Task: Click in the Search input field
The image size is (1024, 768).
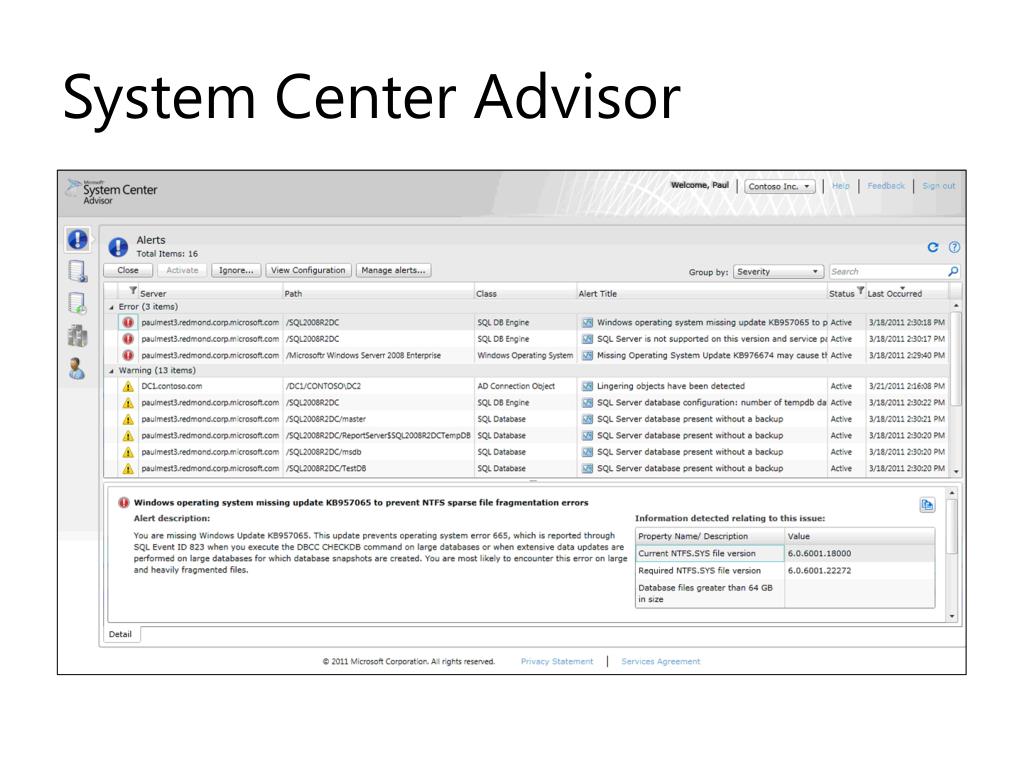Action: coord(888,271)
